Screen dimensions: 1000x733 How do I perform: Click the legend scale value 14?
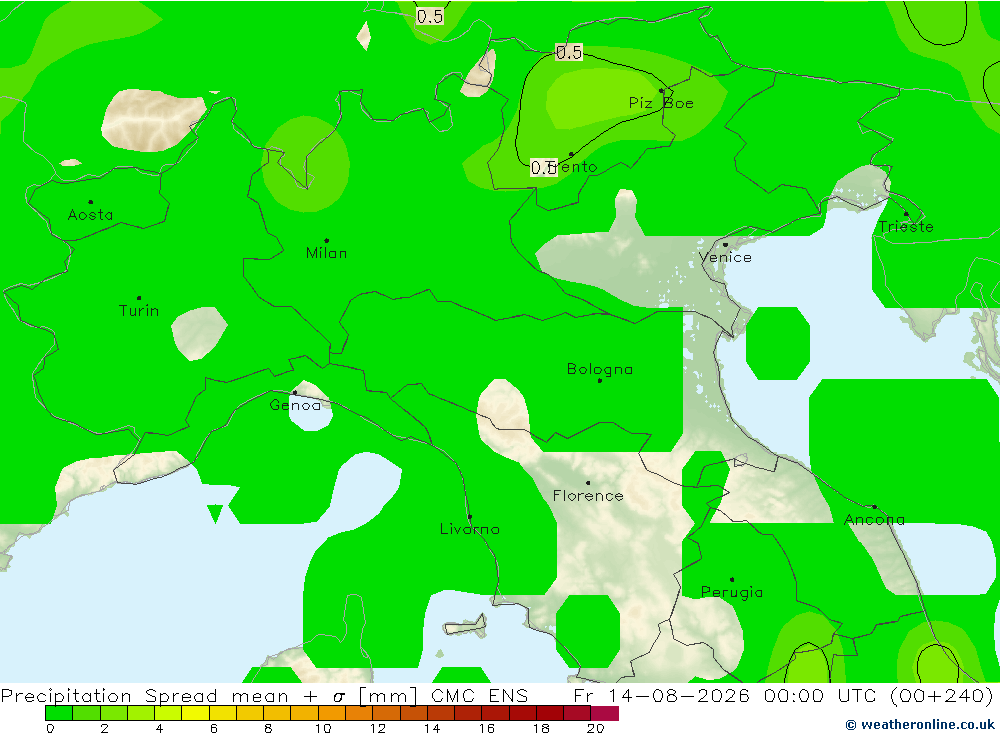432,728
